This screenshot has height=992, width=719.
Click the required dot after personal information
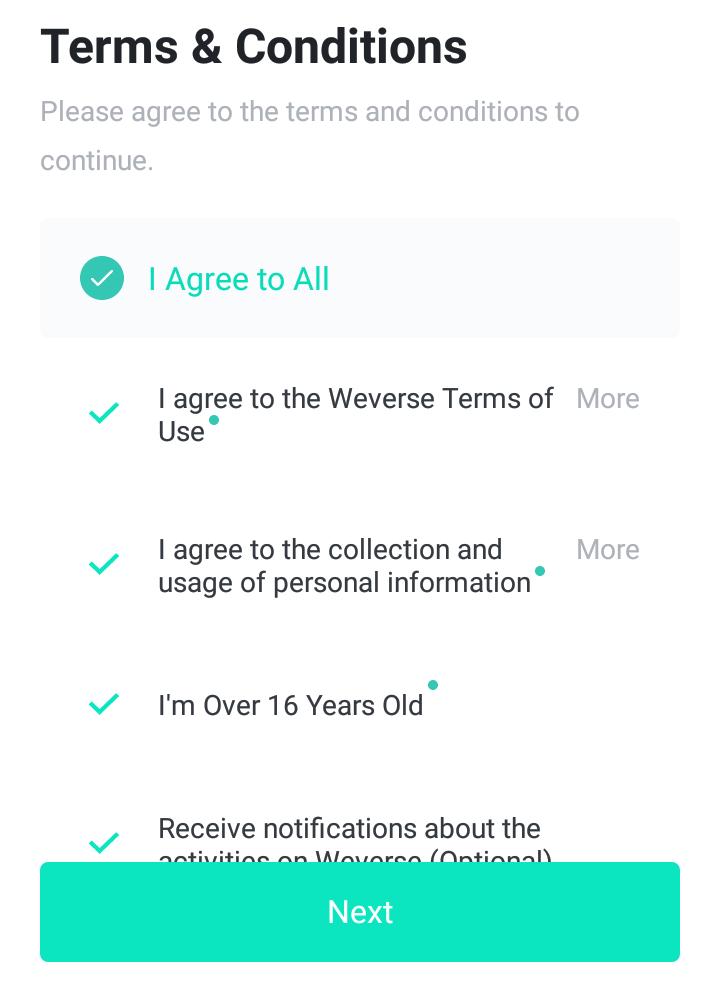(540, 571)
